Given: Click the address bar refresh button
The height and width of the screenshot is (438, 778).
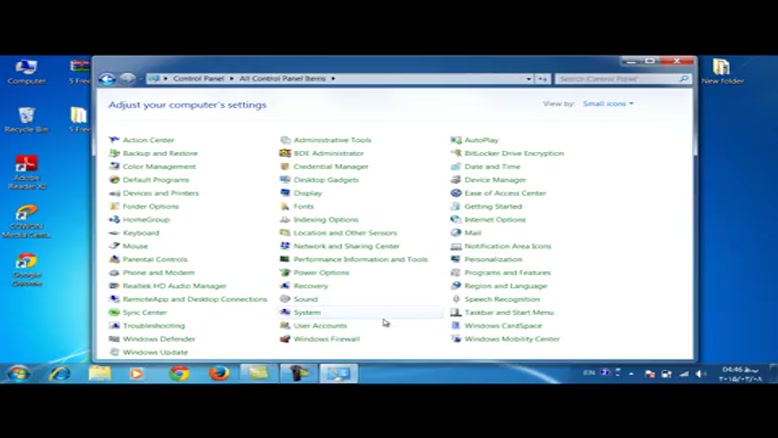Looking at the screenshot, I should click(x=543, y=79).
